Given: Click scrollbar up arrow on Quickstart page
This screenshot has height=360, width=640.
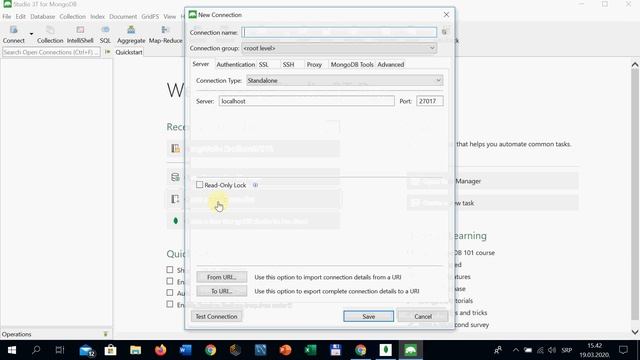Looking at the screenshot, I should pos(635,64).
